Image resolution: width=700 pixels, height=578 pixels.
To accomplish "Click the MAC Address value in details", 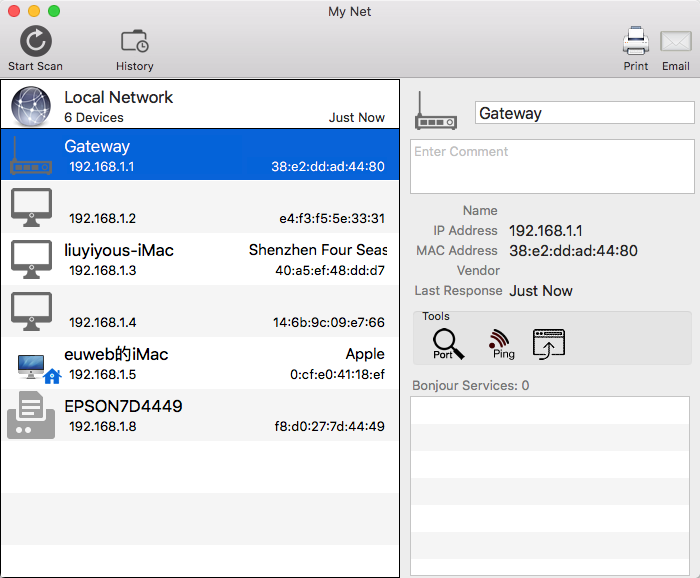I will coord(573,251).
